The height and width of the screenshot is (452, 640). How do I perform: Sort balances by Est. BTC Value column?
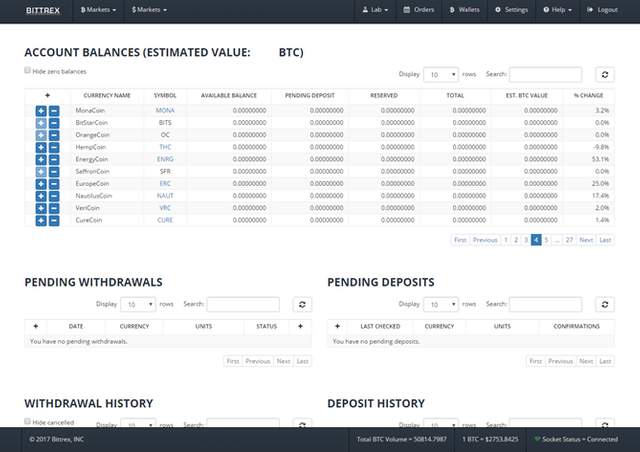tap(527, 96)
